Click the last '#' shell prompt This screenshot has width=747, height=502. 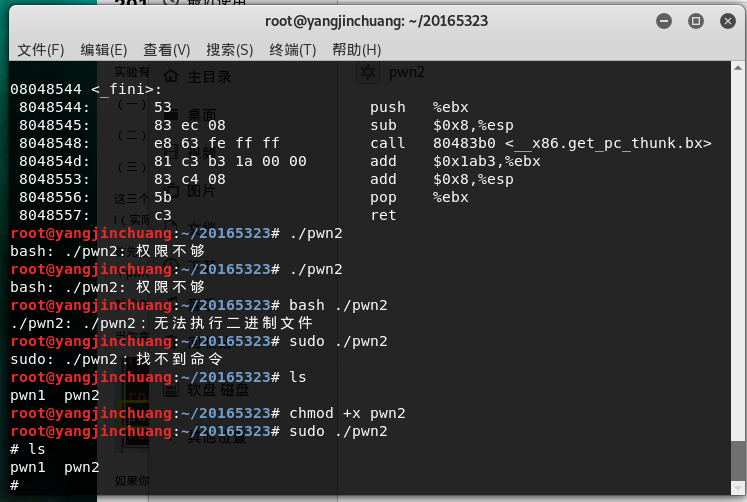coord(14,485)
